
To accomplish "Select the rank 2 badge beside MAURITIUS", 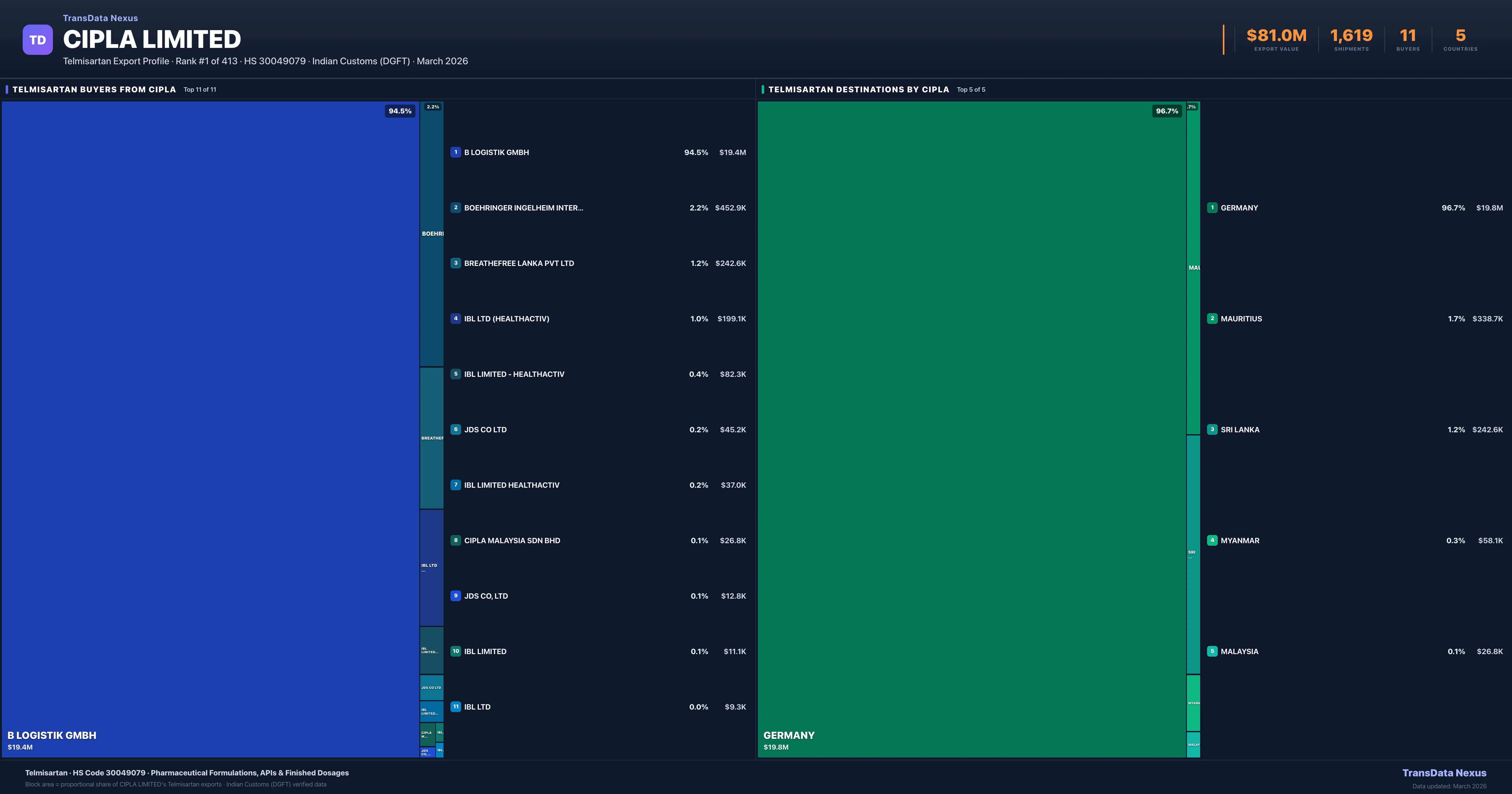I will (x=1213, y=319).
